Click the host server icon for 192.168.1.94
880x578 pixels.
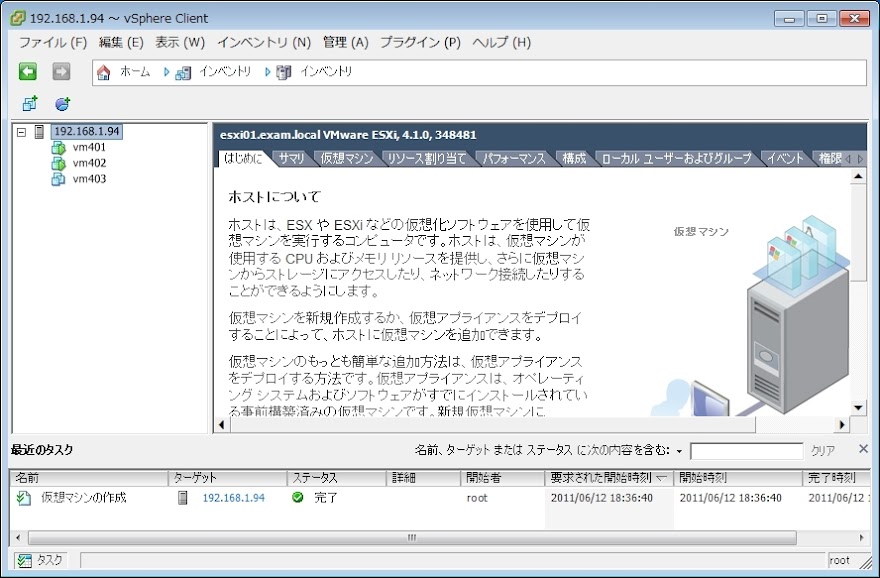tap(39, 132)
